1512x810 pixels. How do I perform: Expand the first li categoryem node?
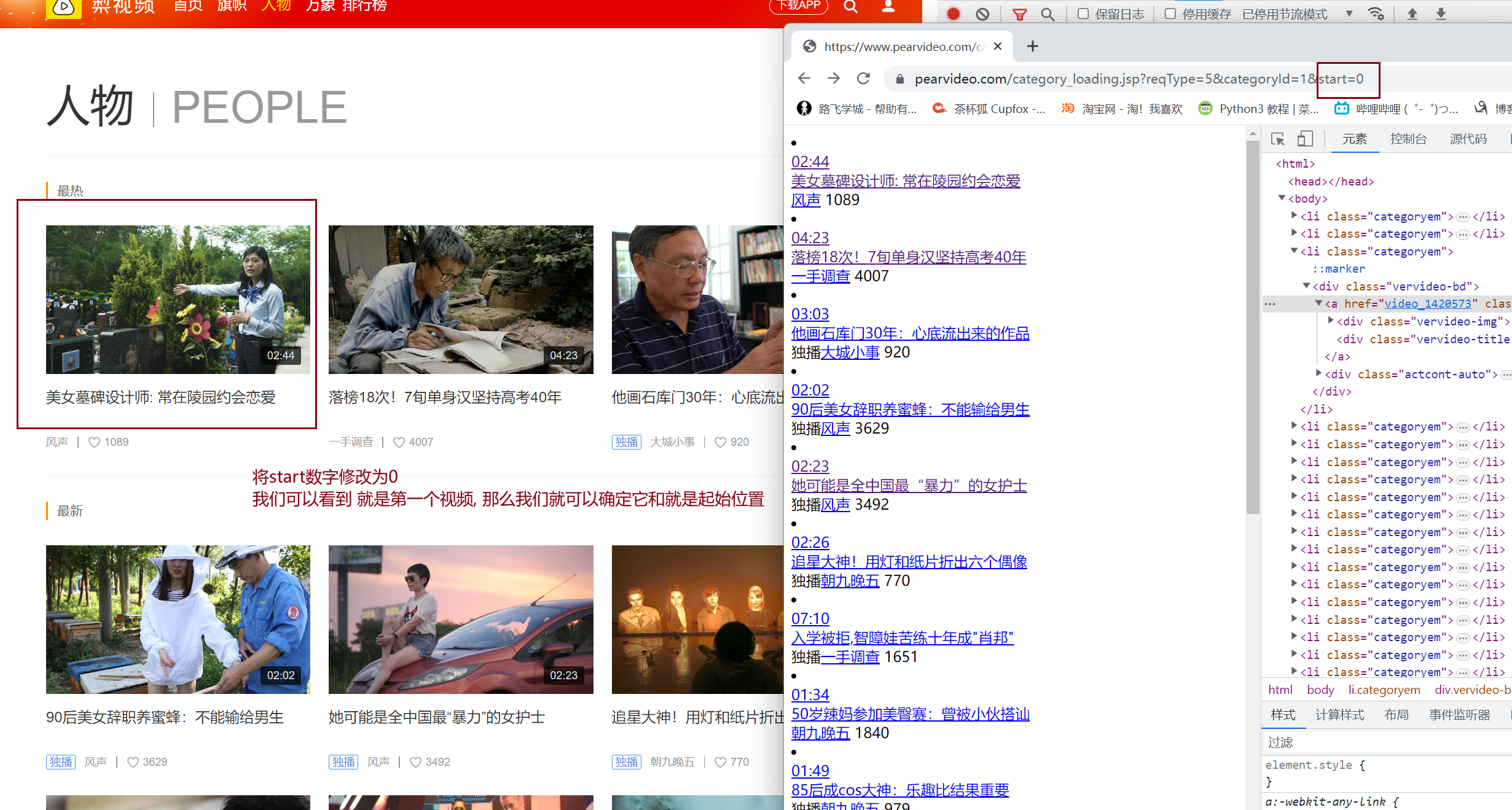[x=1294, y=216]
